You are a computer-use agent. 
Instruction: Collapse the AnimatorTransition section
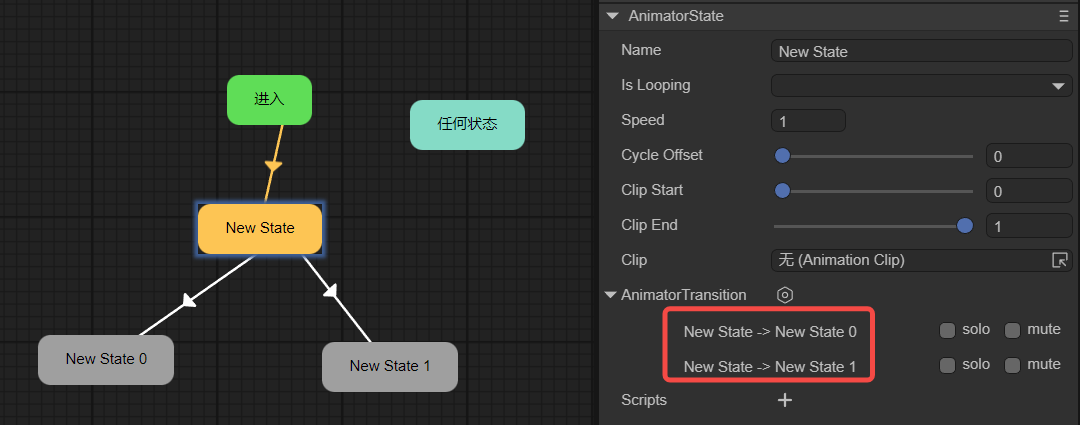pyautogui.click(x=610, y=295)
